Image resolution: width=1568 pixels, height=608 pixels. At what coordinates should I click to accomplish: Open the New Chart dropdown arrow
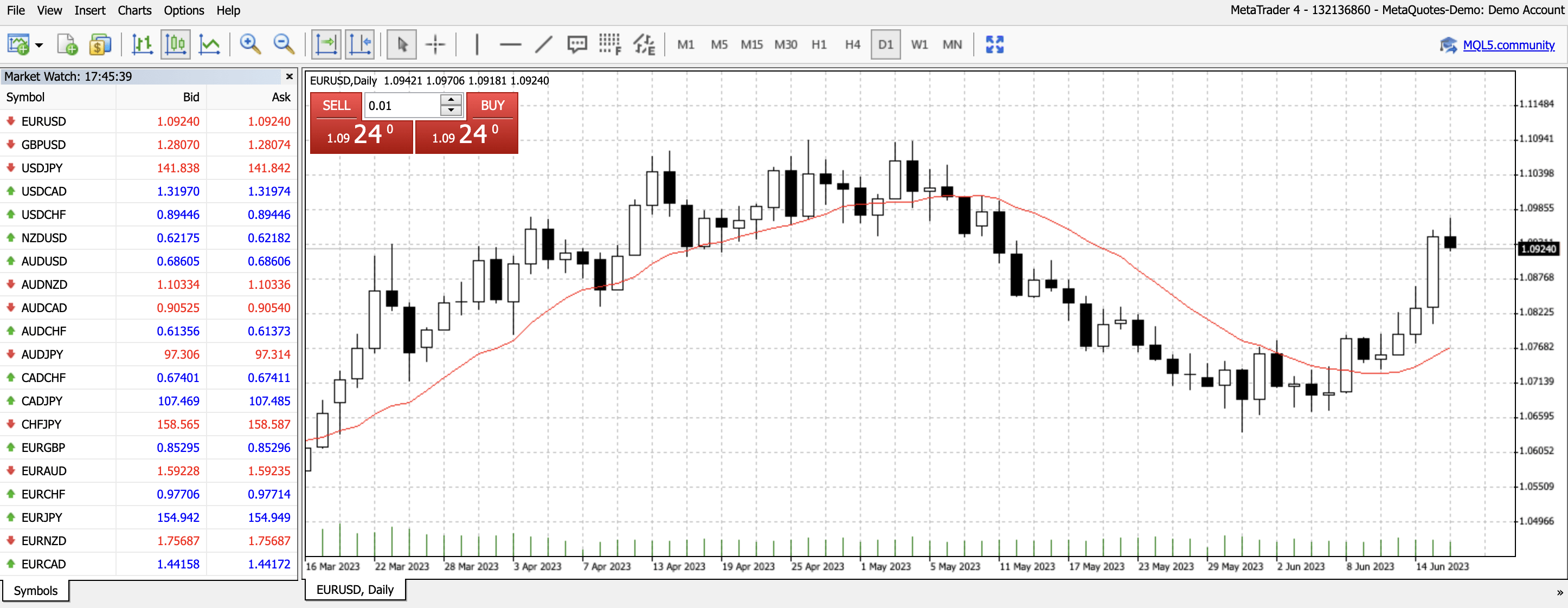(x=39, y=45)
